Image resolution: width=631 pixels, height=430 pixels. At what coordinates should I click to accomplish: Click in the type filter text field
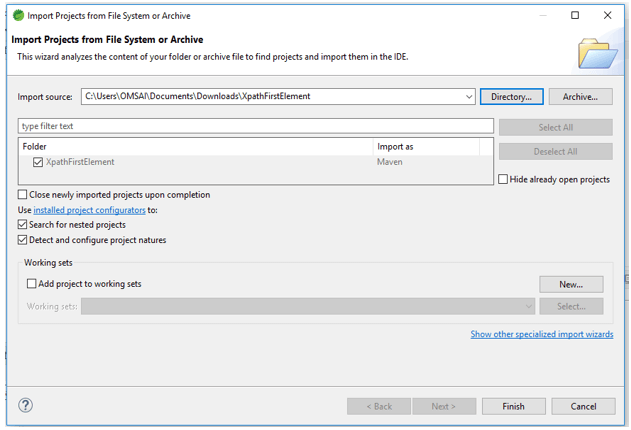[255, 127]
